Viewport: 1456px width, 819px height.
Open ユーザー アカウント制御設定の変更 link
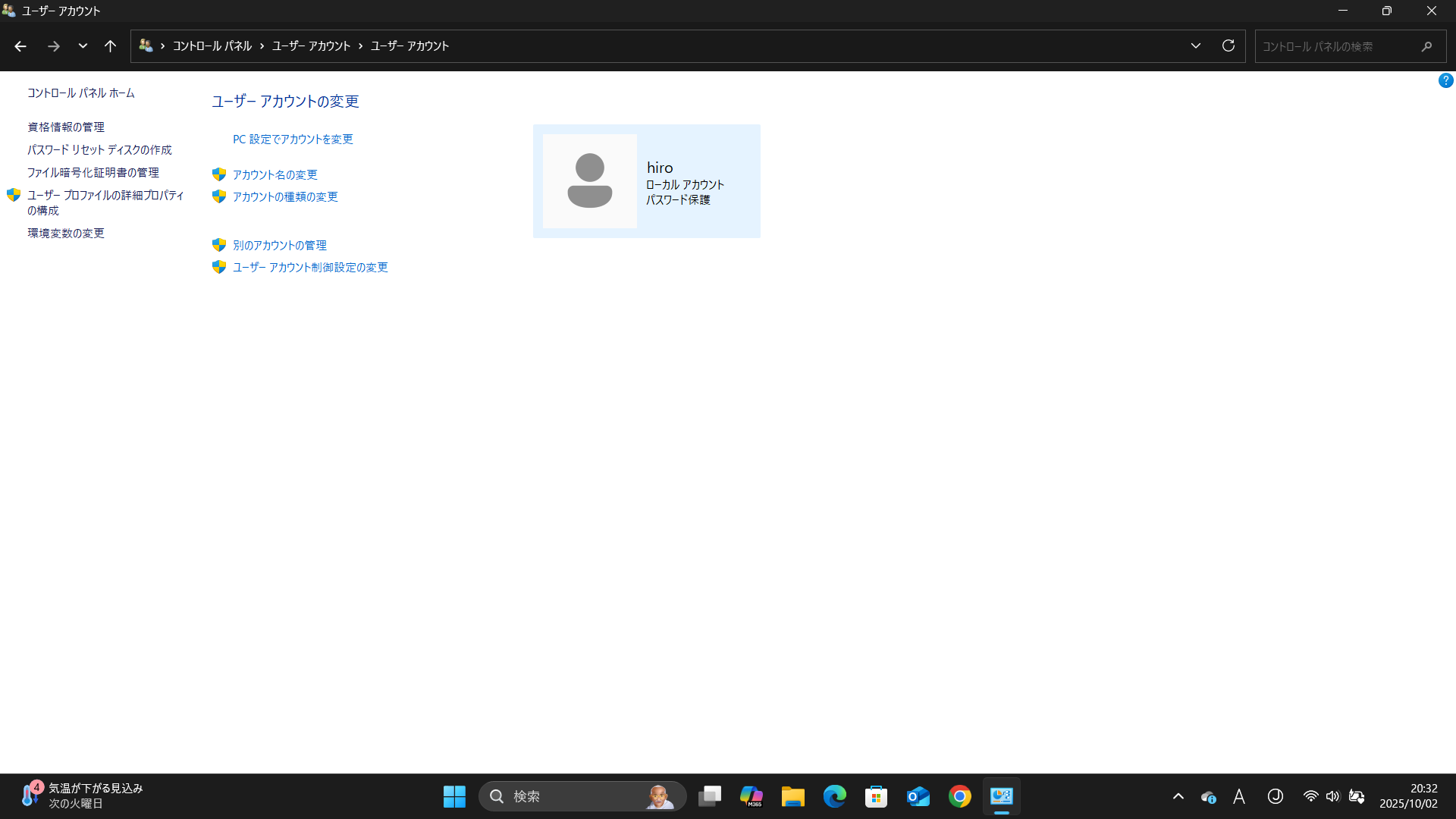310,267
